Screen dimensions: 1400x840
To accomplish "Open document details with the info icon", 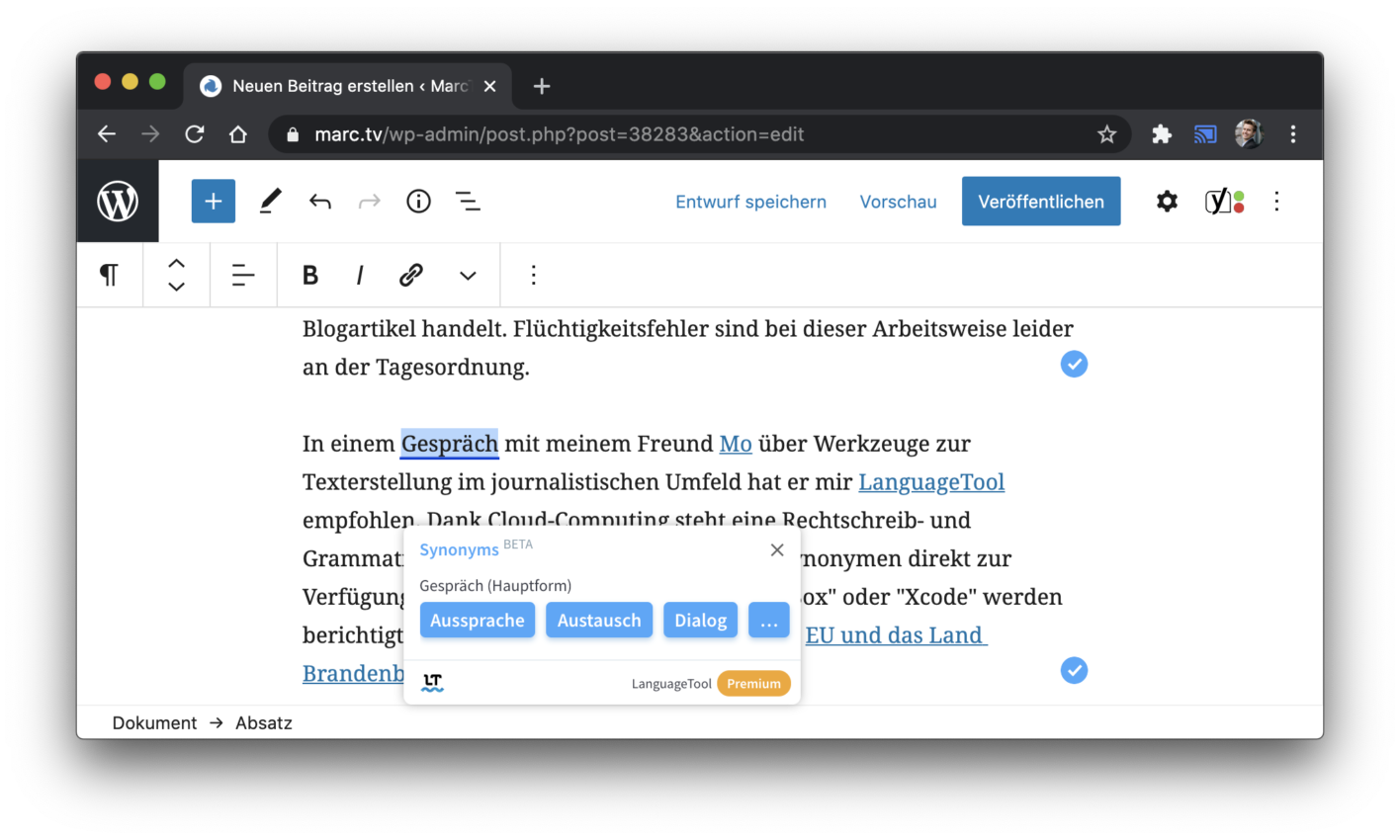I will (x=418, y=201).
